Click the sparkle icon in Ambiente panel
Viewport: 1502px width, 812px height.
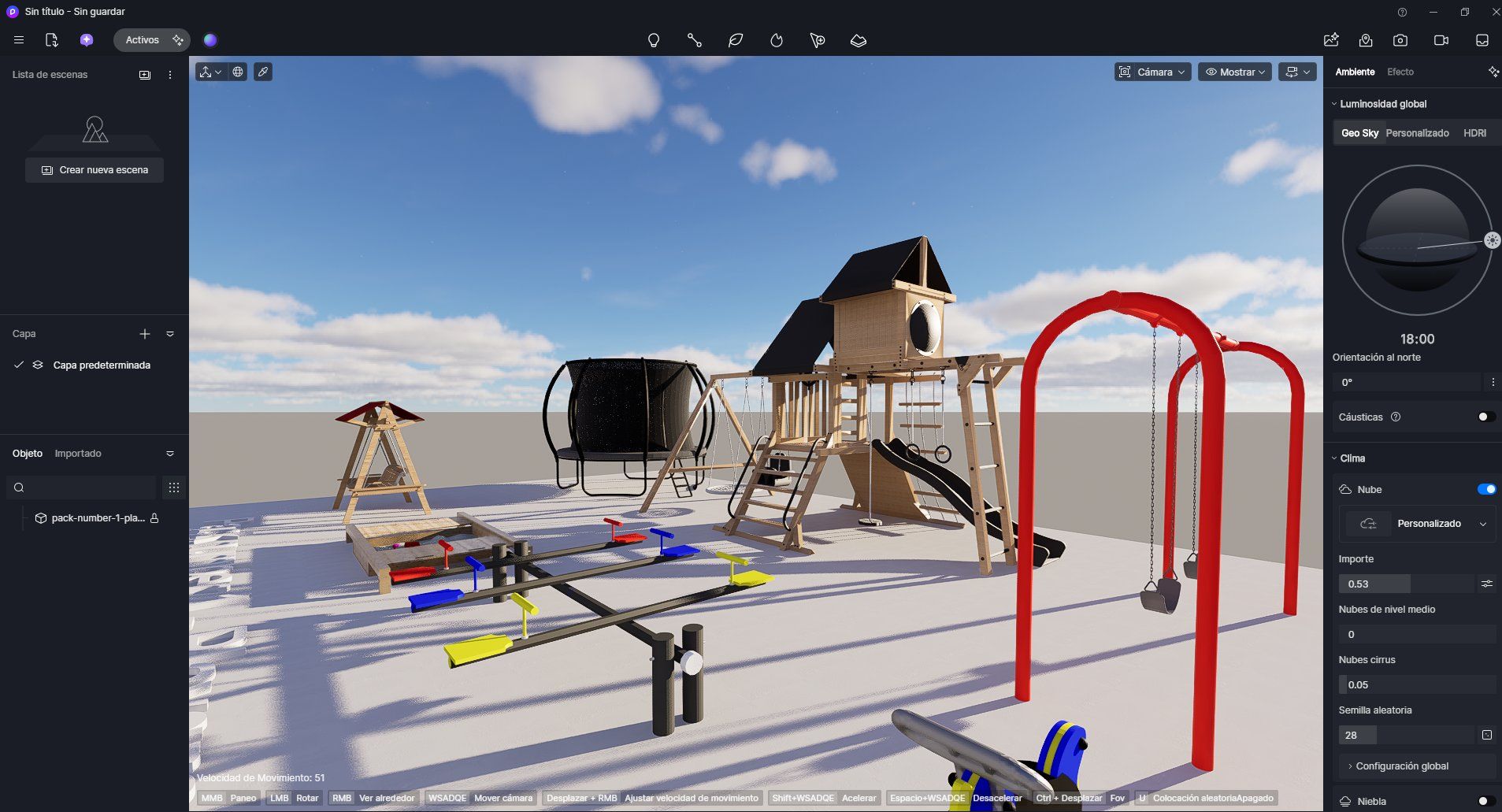pos(1493,72)
